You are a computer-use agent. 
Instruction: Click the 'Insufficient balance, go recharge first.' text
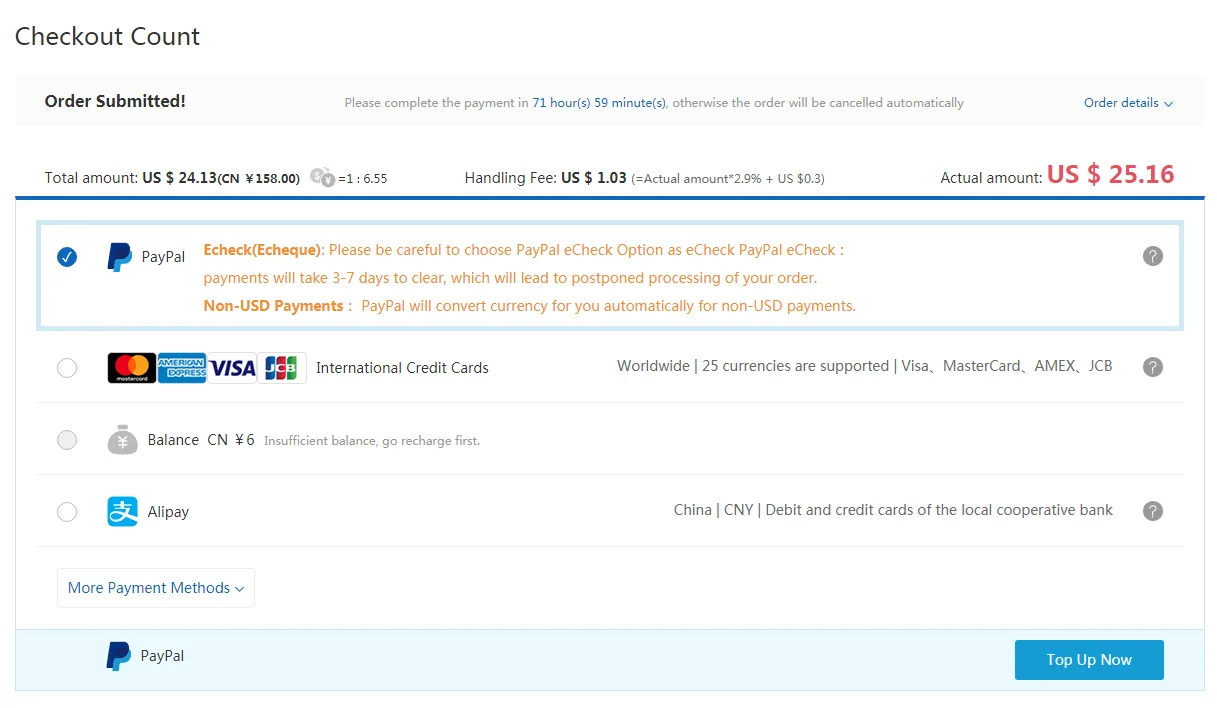(x=372, y=440)
